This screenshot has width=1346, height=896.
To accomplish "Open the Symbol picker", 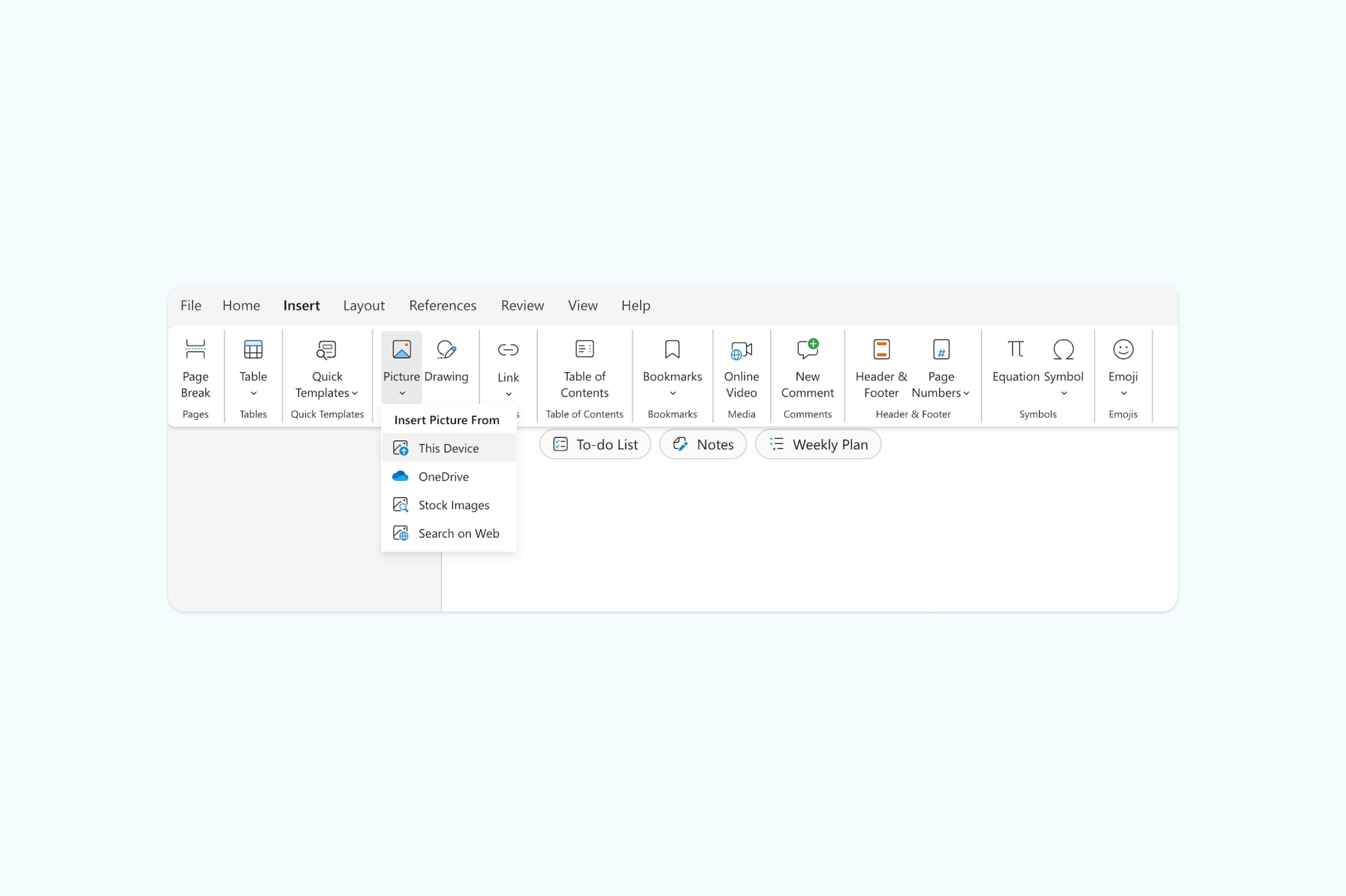I will [x=1064, y=361].
